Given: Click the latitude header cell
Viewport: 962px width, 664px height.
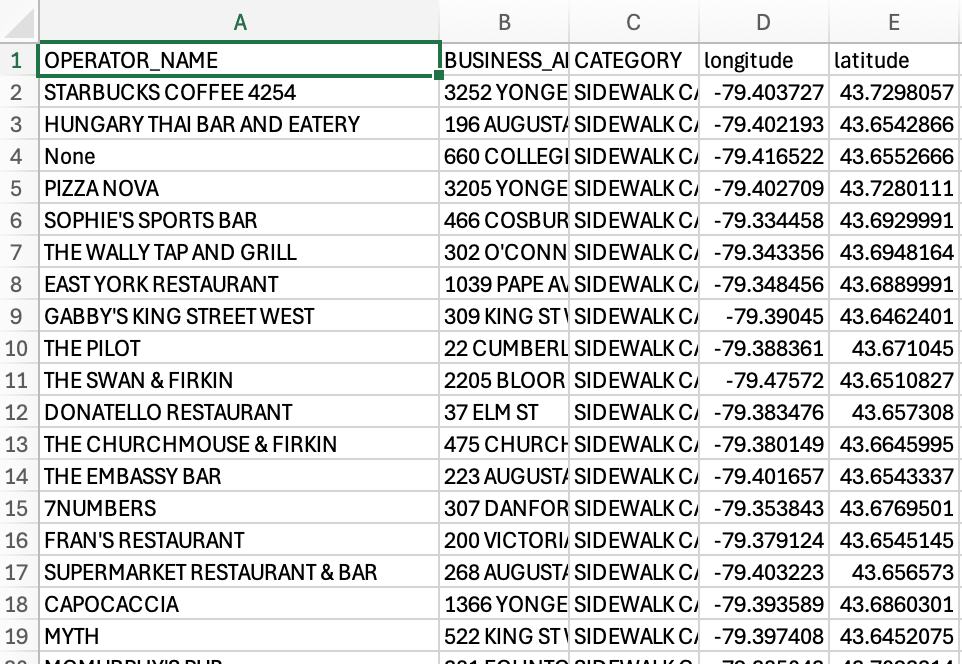Looking at the screenshot, I should 895,60.
